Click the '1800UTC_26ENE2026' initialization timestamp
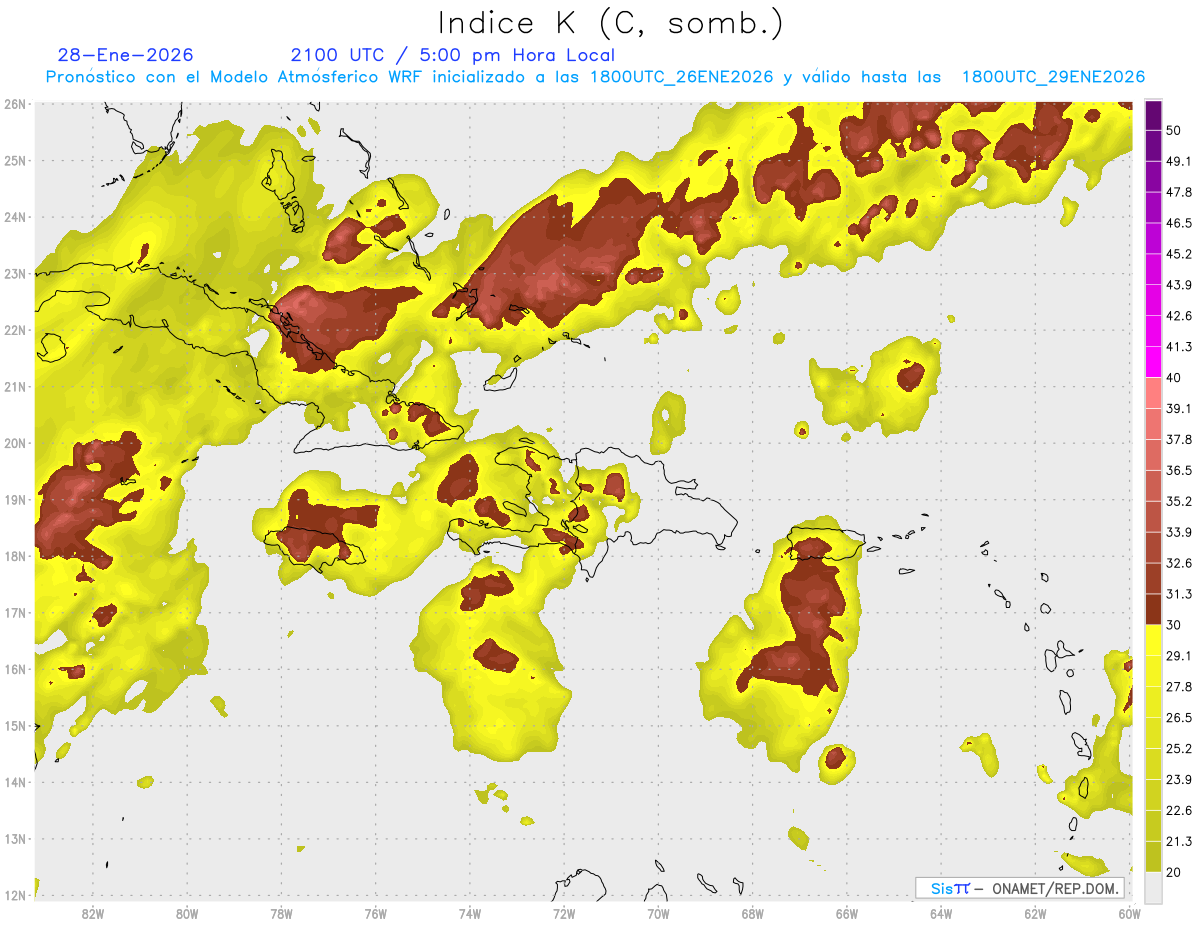This screenshot has width=1200, height=927. point(681,77)
